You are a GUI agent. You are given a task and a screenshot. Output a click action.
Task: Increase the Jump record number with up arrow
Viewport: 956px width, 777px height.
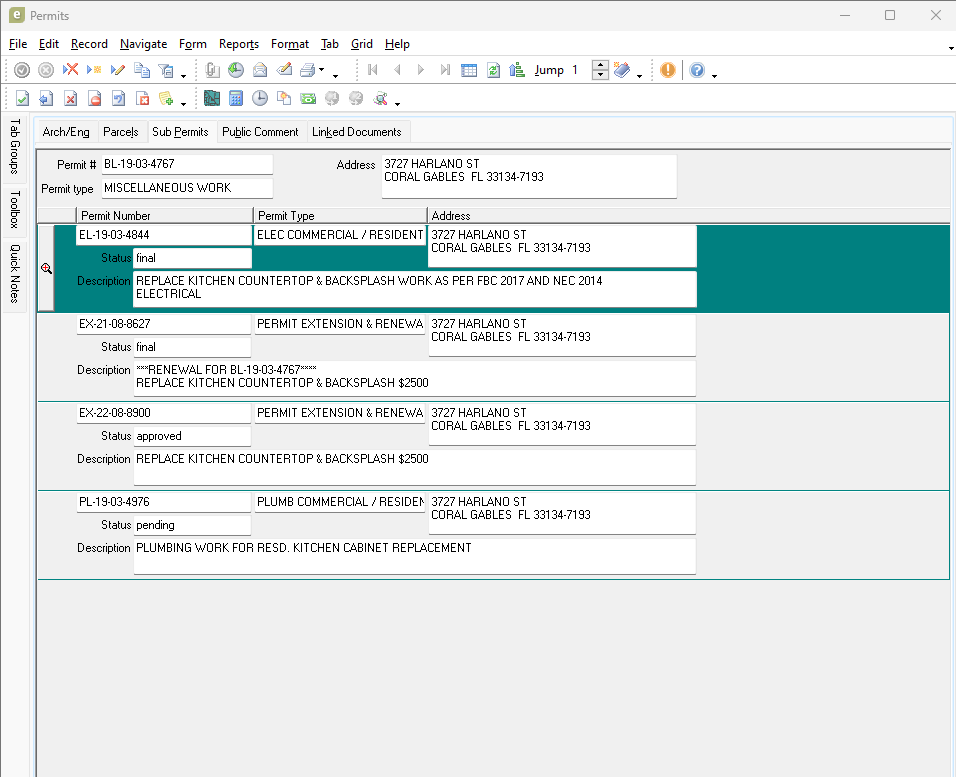(600, 65)
